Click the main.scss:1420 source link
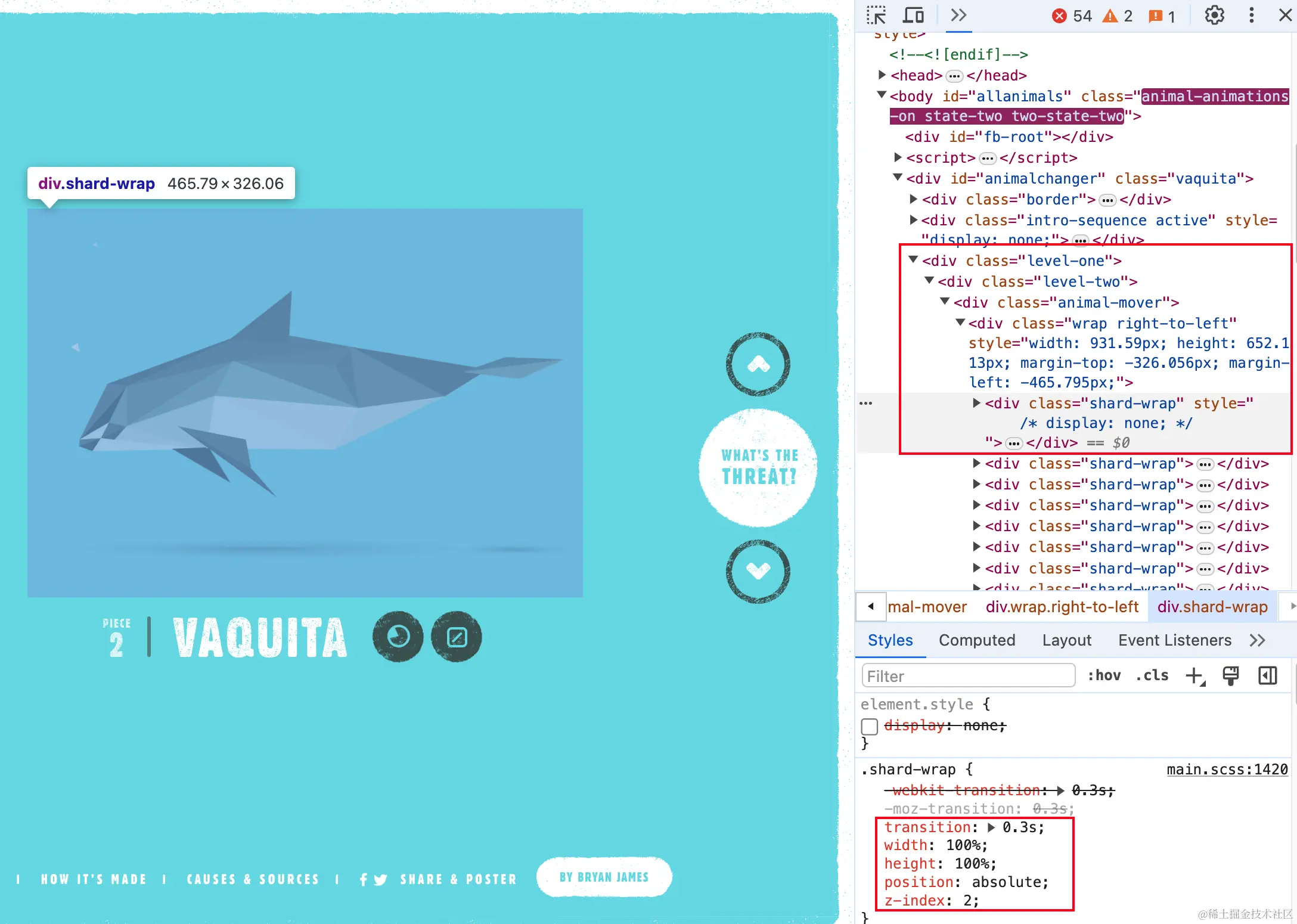Screen dimensions: 1297x924 (1227, 770)
